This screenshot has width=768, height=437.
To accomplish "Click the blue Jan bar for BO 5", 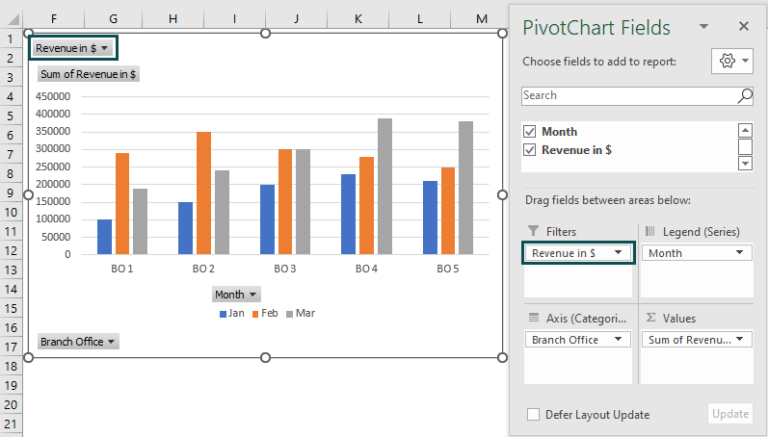I will [x=430, y=218].
